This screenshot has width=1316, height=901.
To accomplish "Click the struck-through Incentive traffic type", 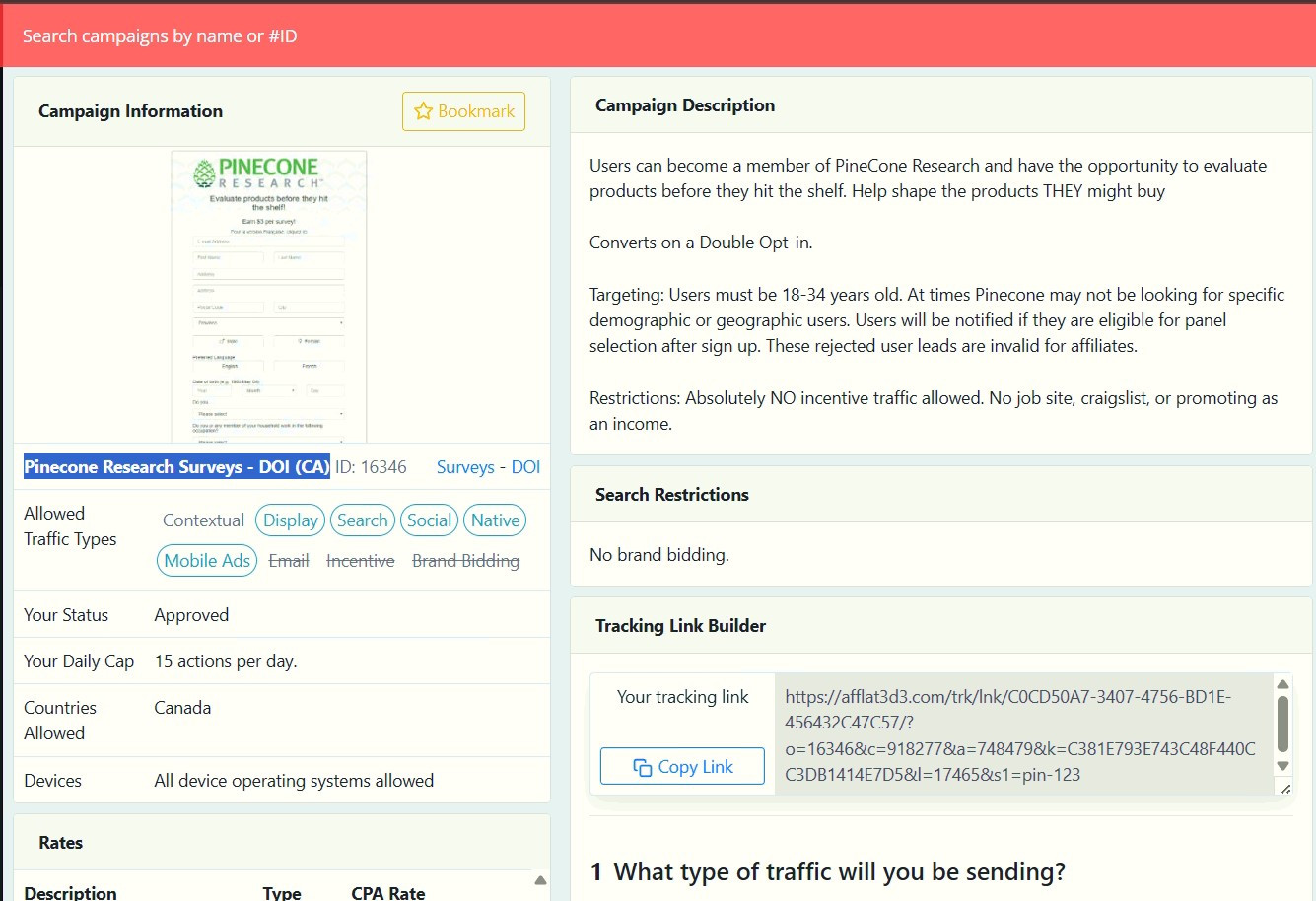I will click(x=361, y=561).
